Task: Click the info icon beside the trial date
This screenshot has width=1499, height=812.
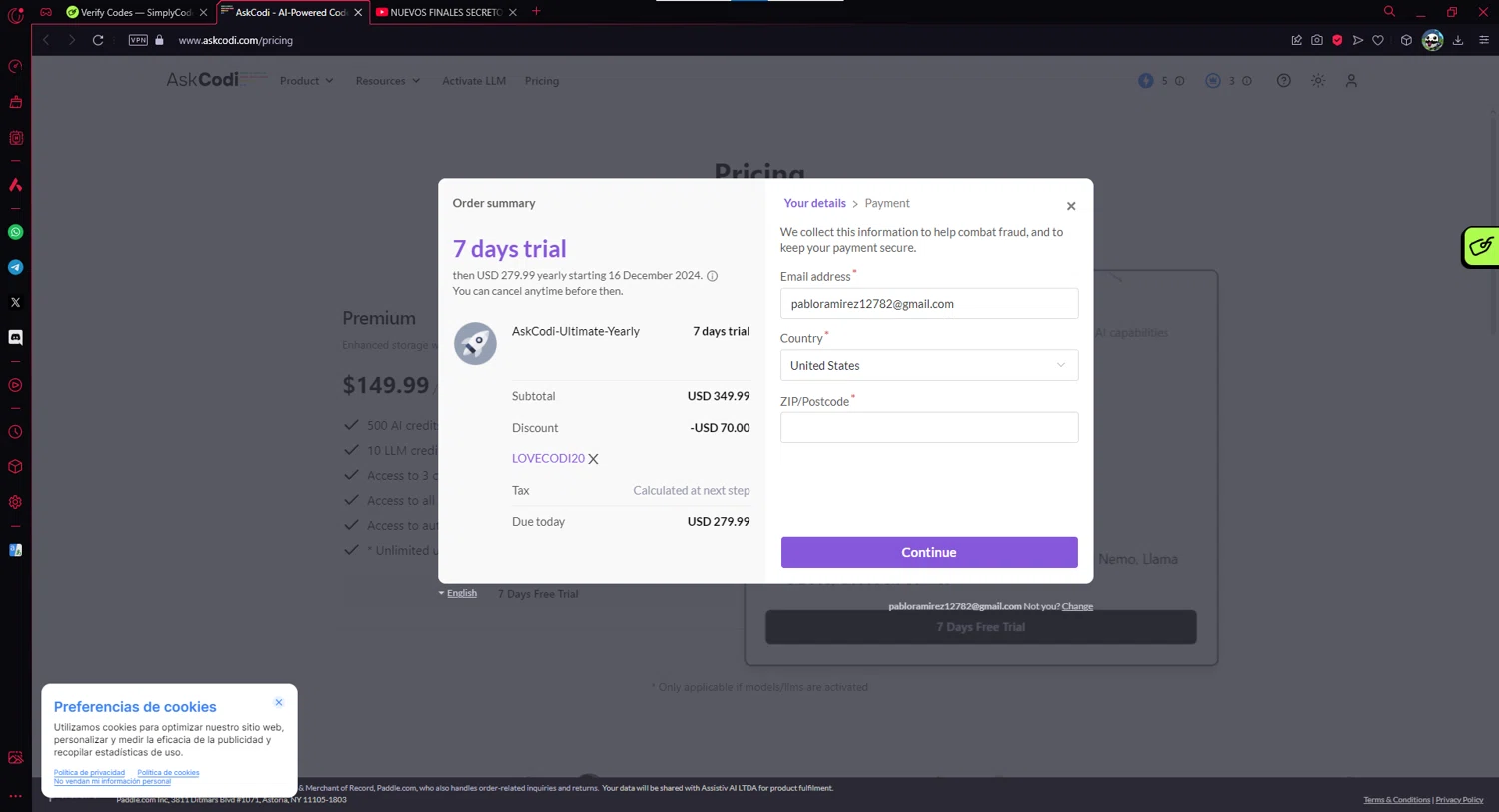Action: [713, 276]
